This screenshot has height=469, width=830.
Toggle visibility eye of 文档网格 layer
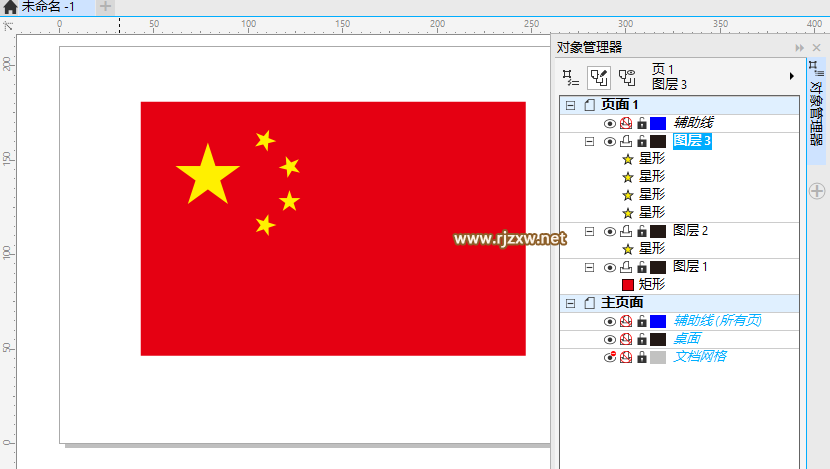tap(610, 357)
